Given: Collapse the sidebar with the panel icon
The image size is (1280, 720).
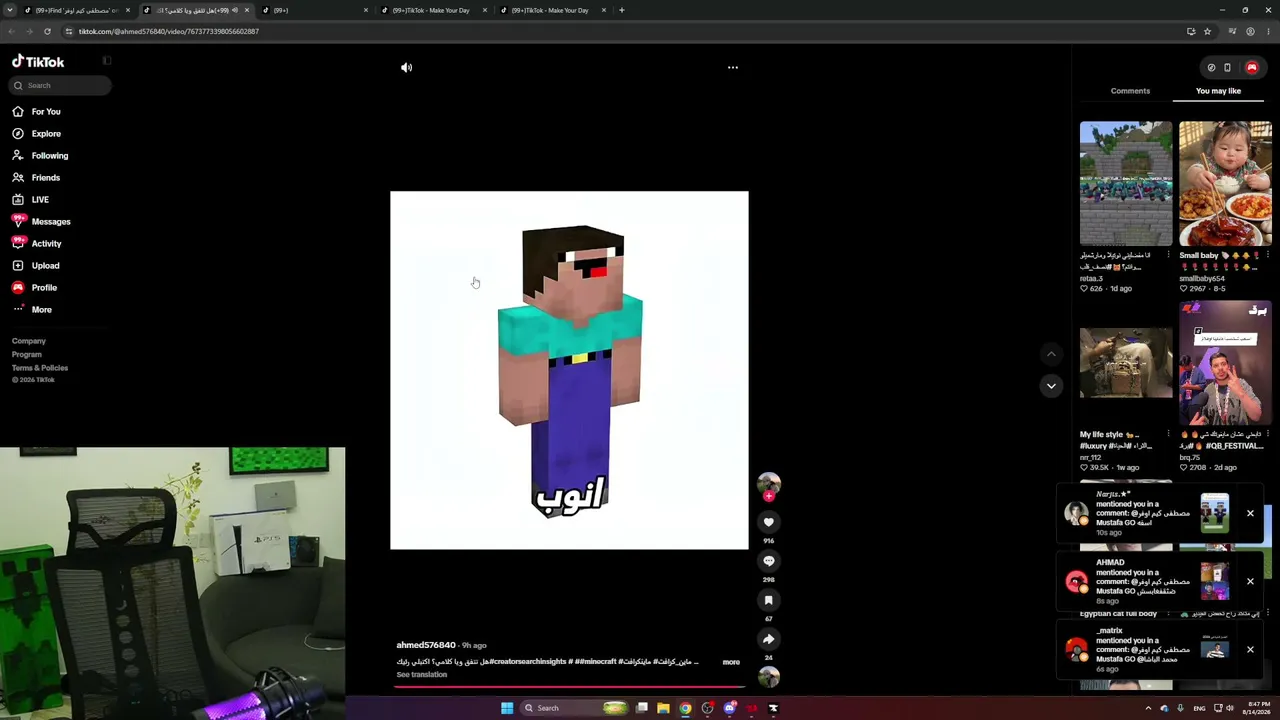Looking at the screenshot, I should [x=107, y=61].
